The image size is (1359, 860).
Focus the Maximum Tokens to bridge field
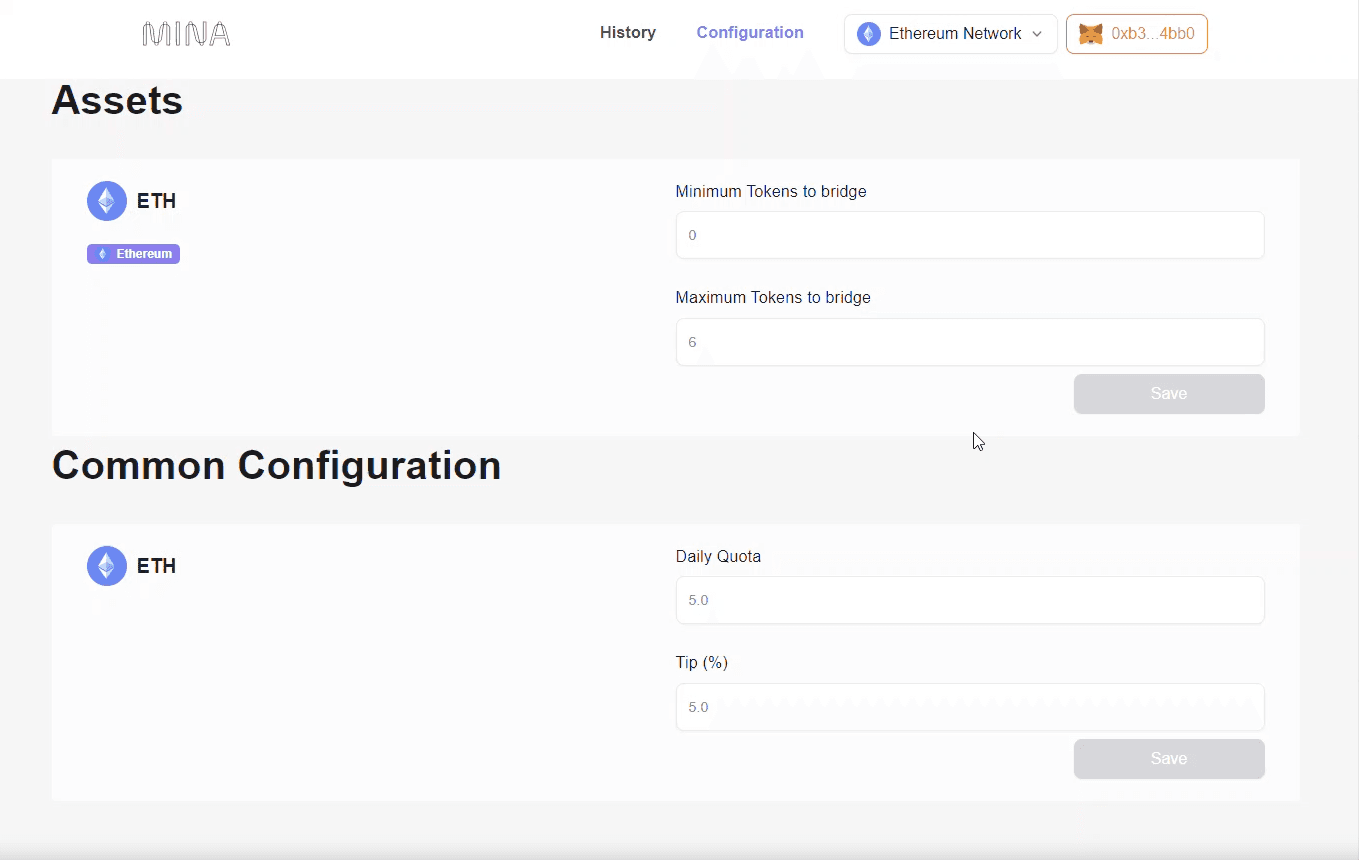click(x=970, y=342)
